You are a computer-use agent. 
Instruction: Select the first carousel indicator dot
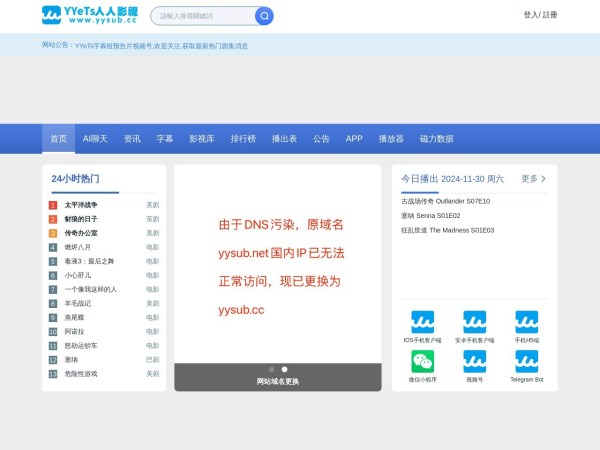click(271, 369)
